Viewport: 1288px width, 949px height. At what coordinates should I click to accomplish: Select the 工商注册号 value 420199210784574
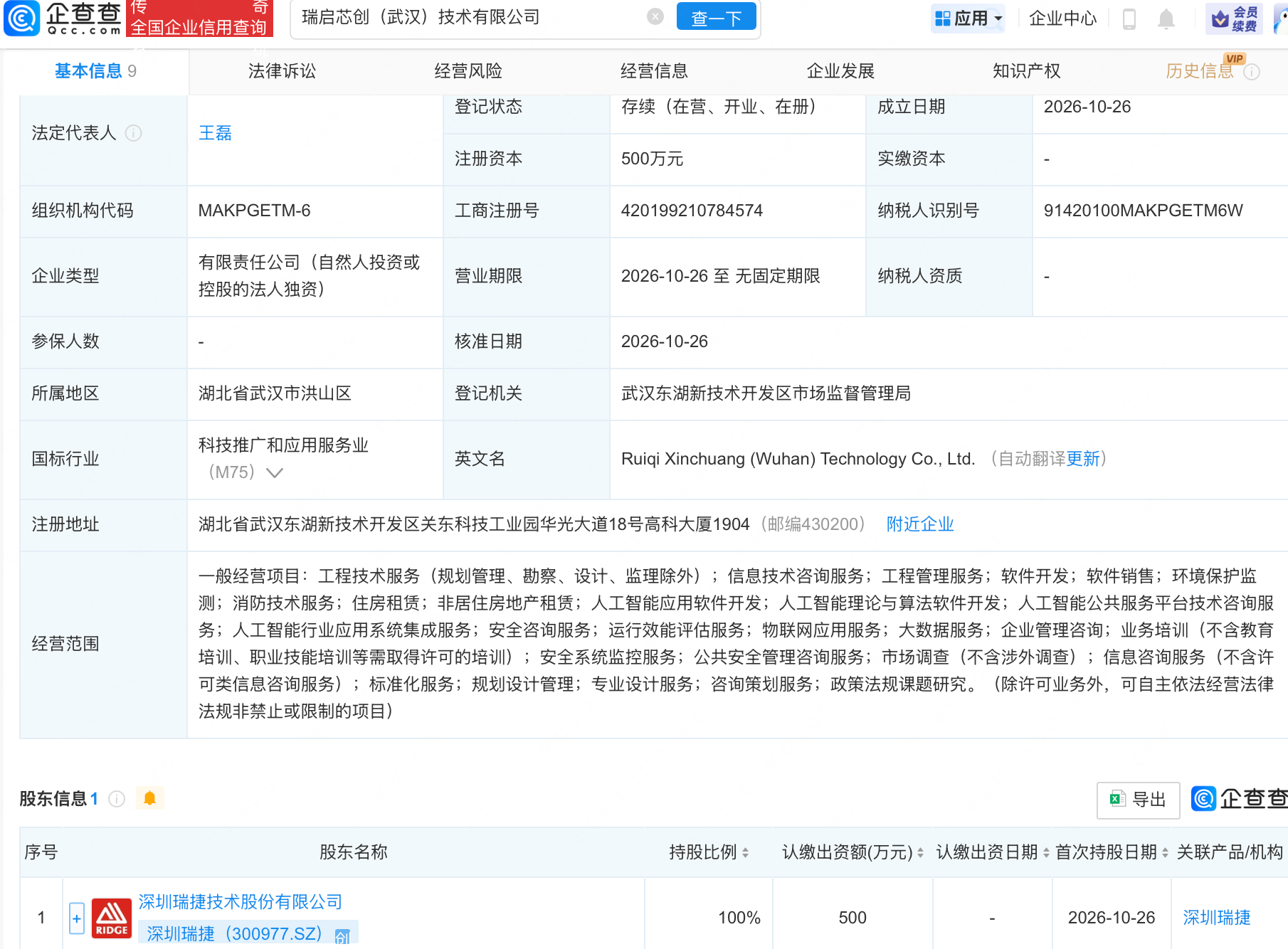[692, 211]
